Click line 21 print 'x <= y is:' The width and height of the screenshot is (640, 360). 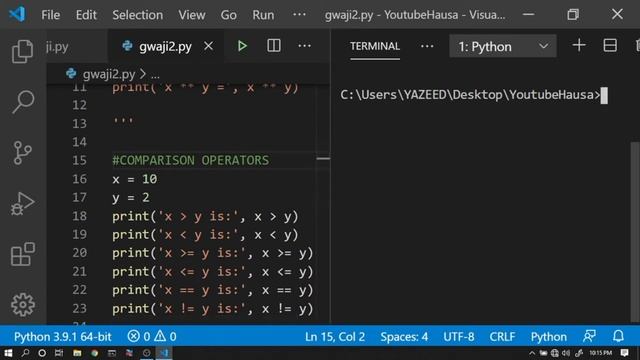click(213, 271)
